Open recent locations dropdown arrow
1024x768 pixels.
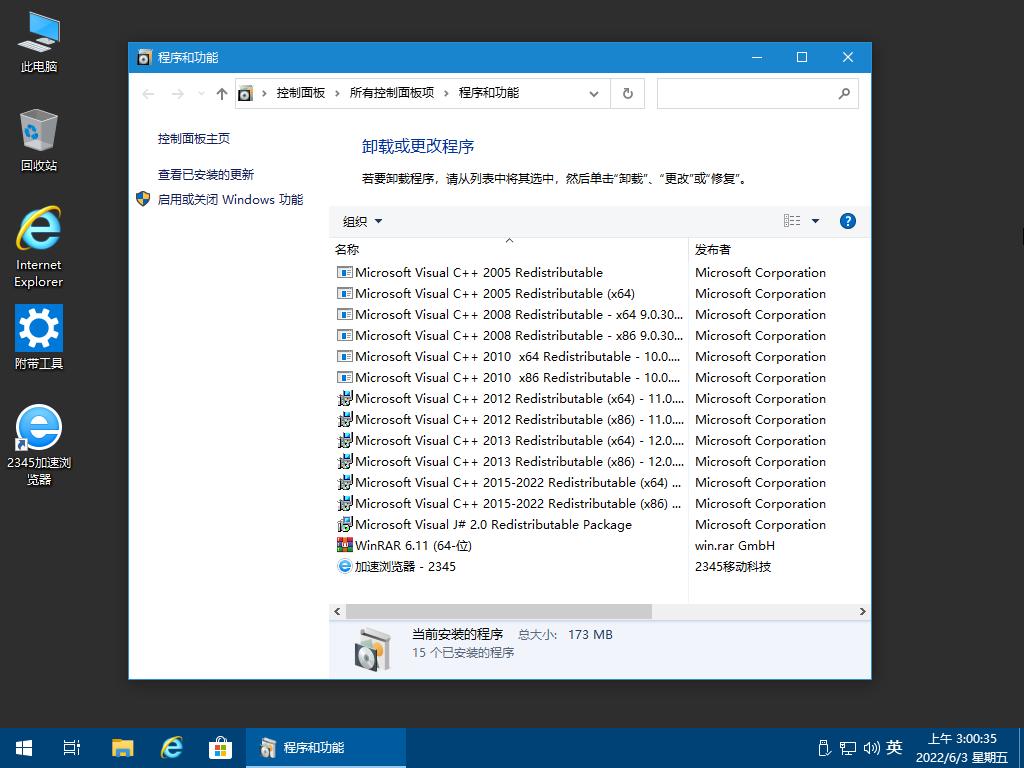tap(201, 94)
